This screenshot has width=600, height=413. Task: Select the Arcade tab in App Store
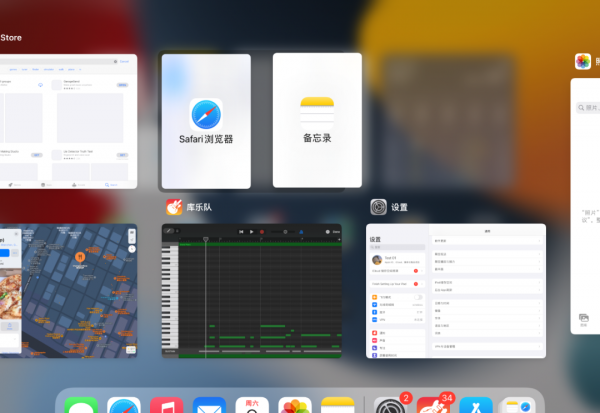point(78,185)
